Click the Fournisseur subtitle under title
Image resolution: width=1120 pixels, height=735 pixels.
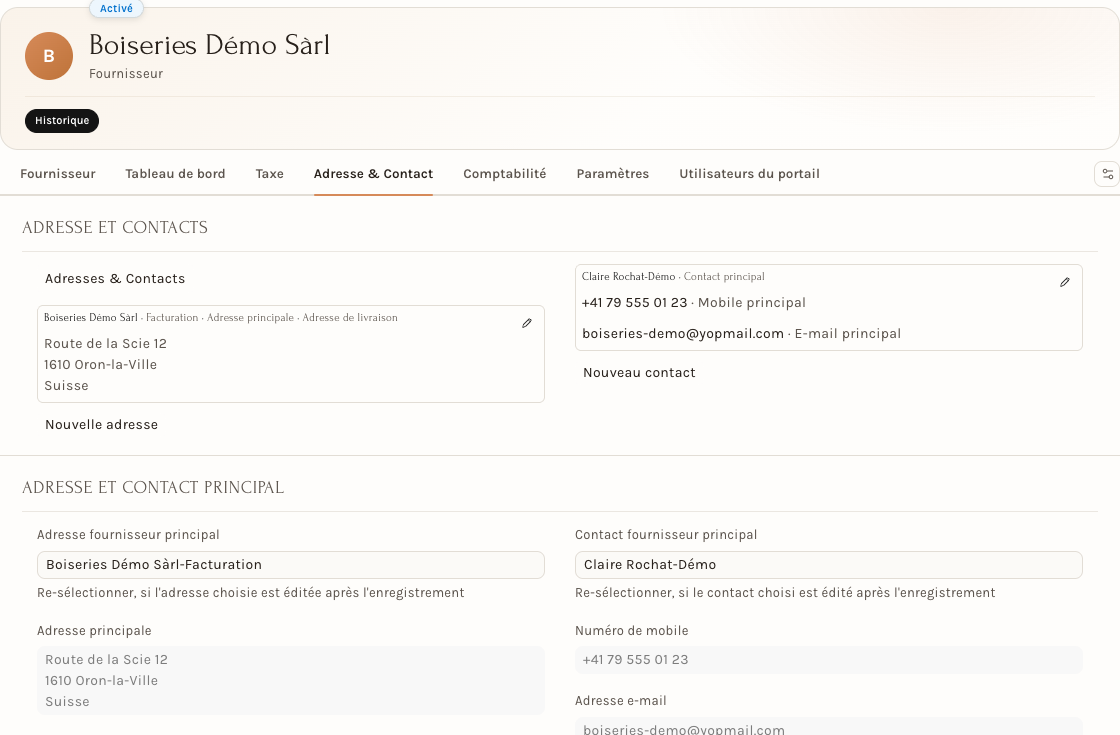(x=126, y=74)
